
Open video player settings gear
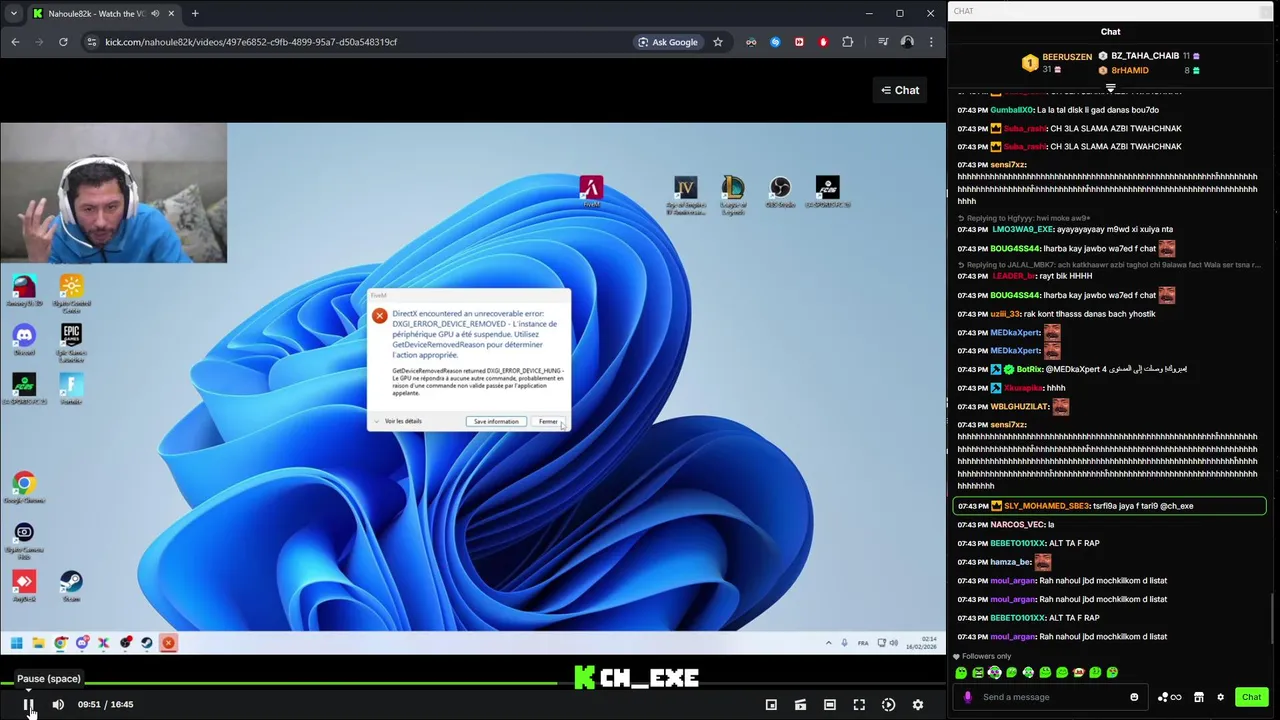click(918, 705)
